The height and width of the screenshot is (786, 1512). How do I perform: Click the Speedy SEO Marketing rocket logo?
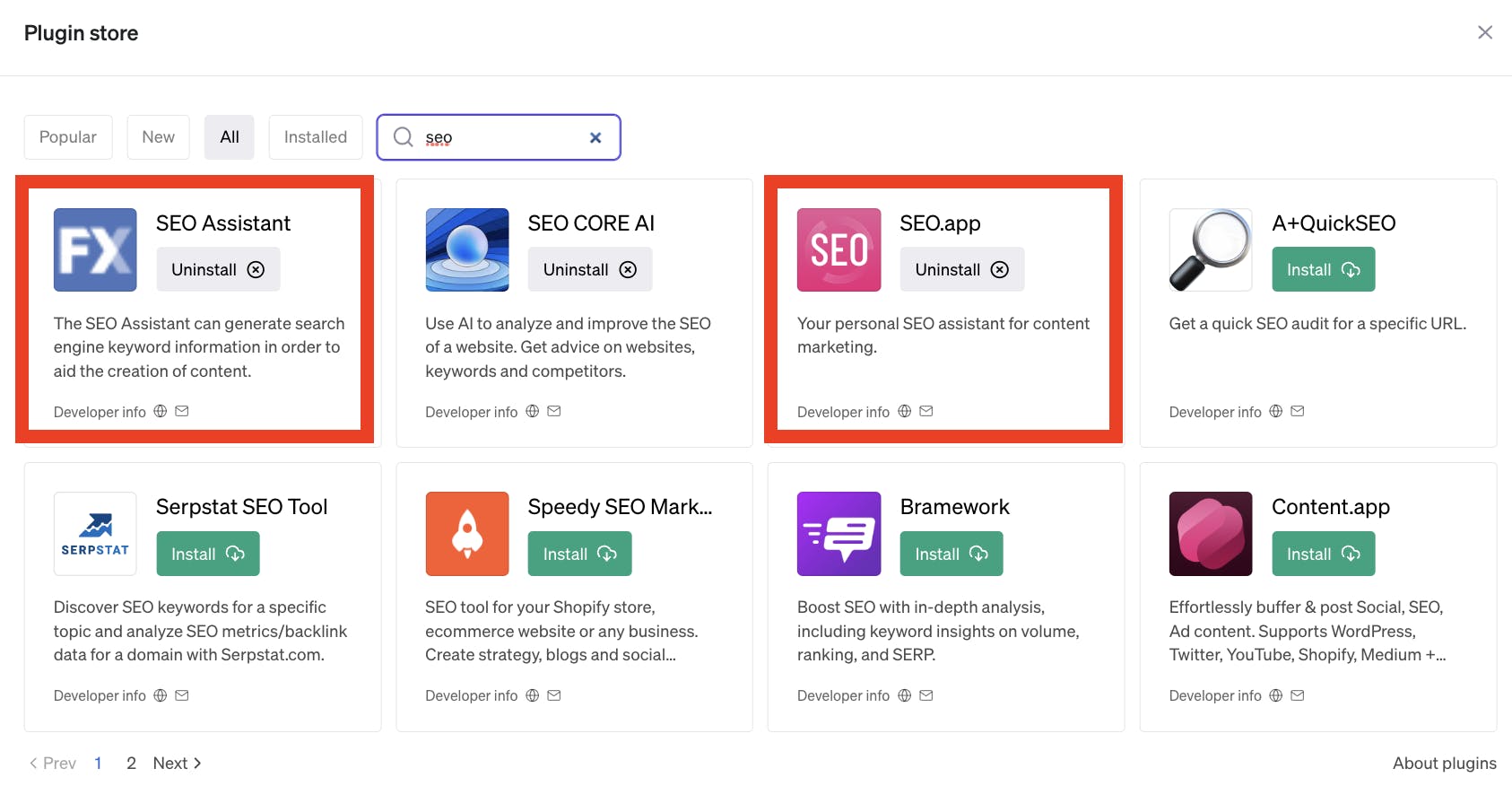[467, 534]
